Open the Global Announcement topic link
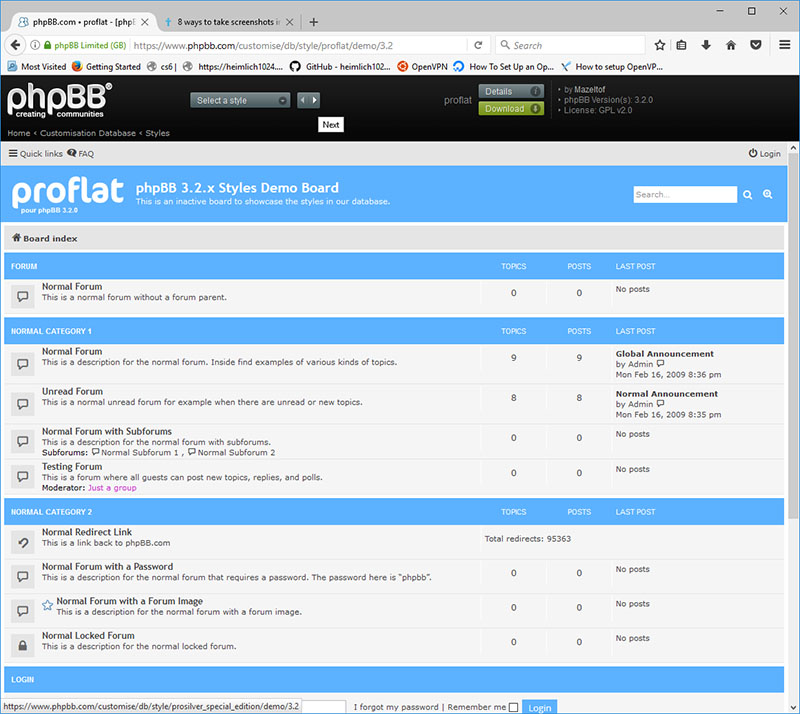Screen dimensions: 800x714 tap(664, 353)
